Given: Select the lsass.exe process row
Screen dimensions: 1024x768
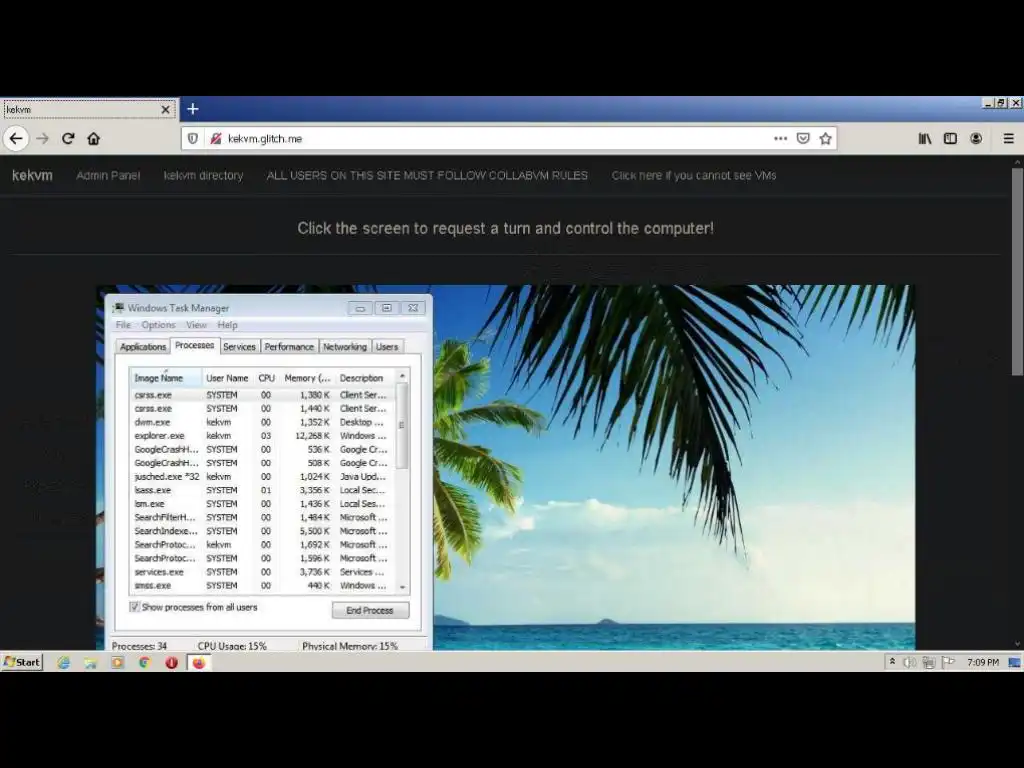Looking at the screenshot, I should click(262, 490).
